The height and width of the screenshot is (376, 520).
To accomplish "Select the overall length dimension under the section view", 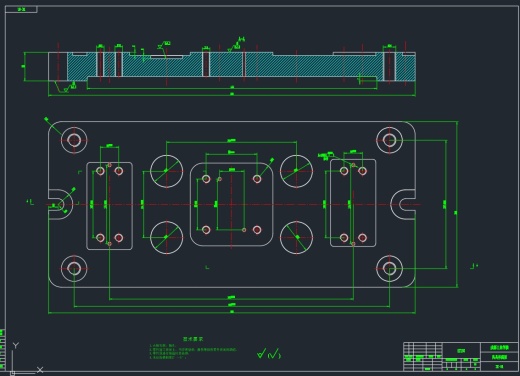I will [232, 95].
